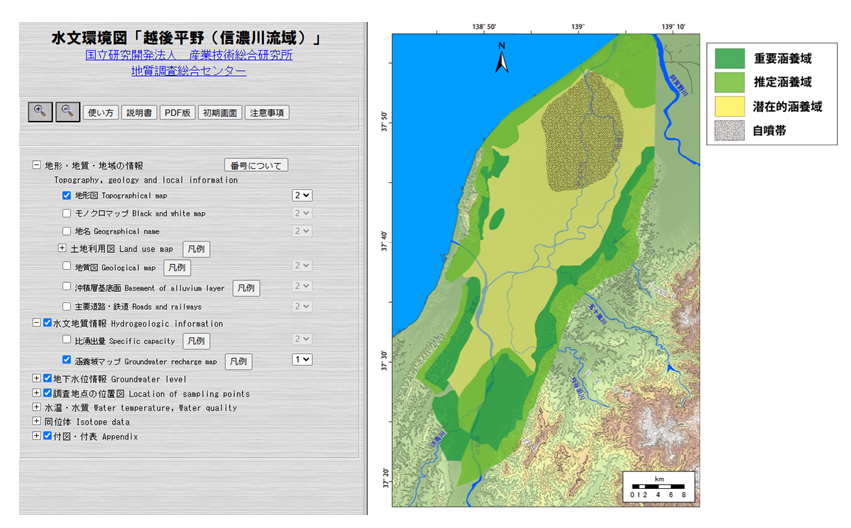Uncheck 地形図 Topographical map checkbox
The image size is (851, 528).
(66, 195)
